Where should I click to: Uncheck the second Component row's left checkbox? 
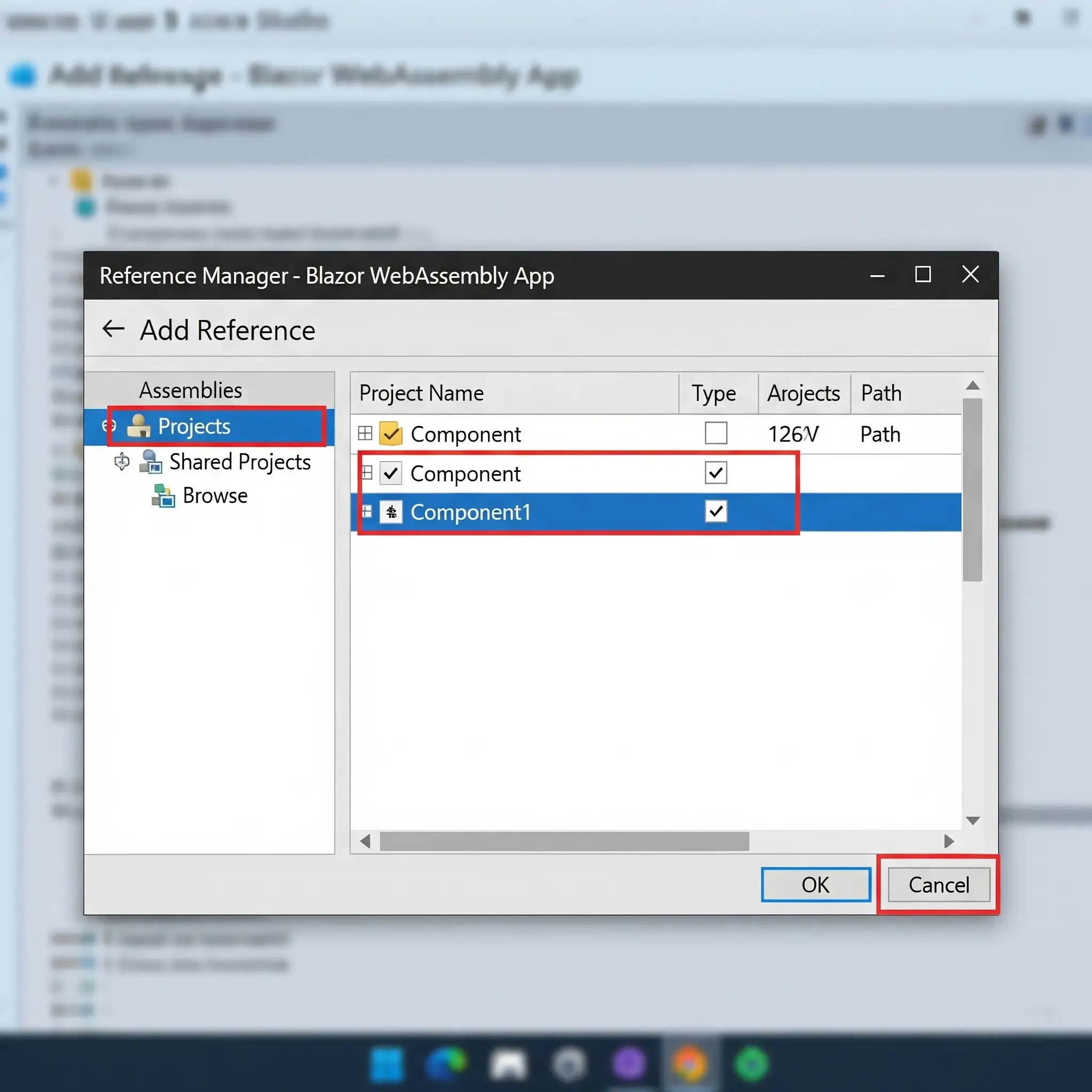click(x=390, y=473)
